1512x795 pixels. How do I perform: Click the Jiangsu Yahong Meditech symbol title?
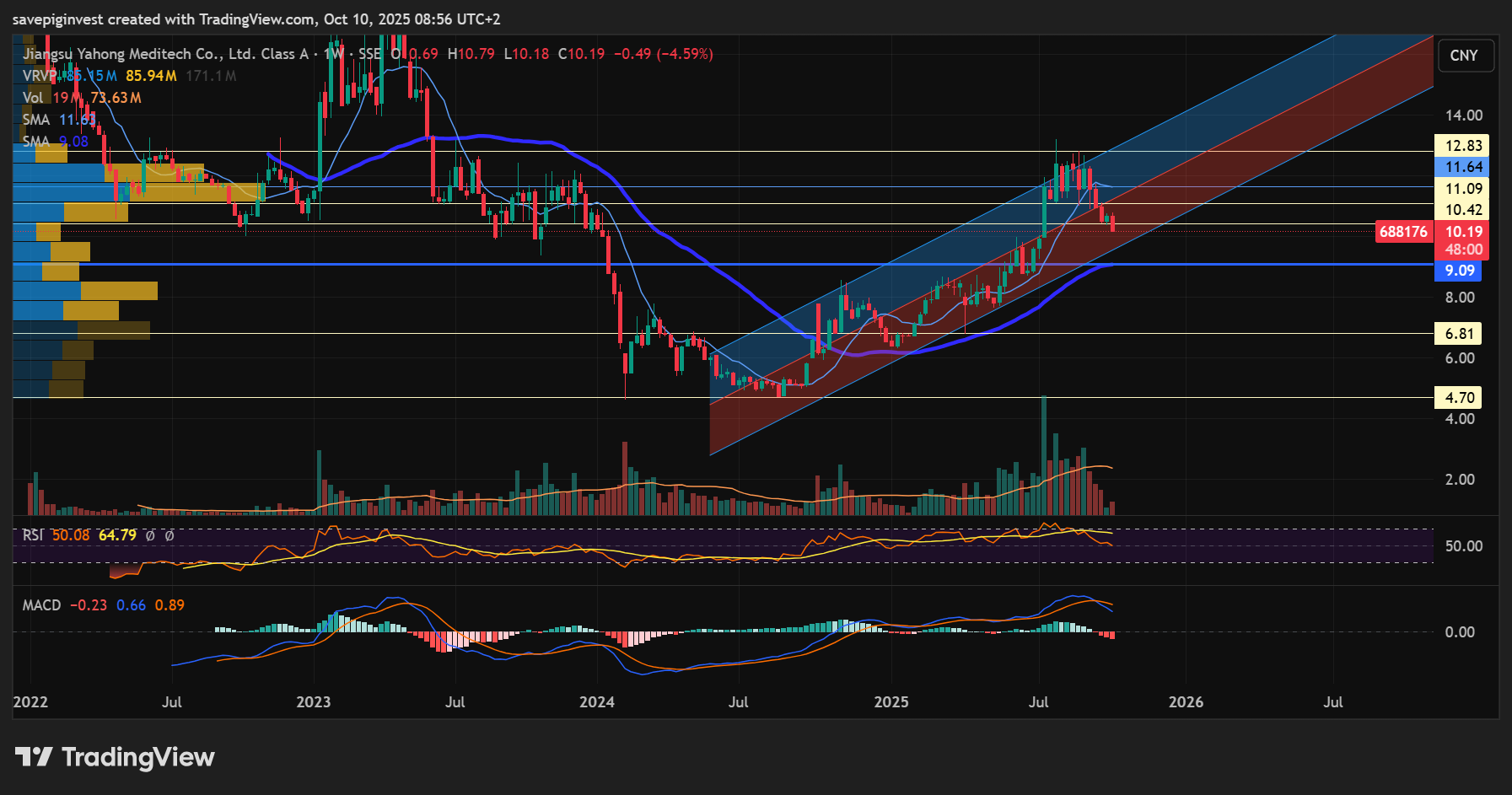tap(165, 54)
